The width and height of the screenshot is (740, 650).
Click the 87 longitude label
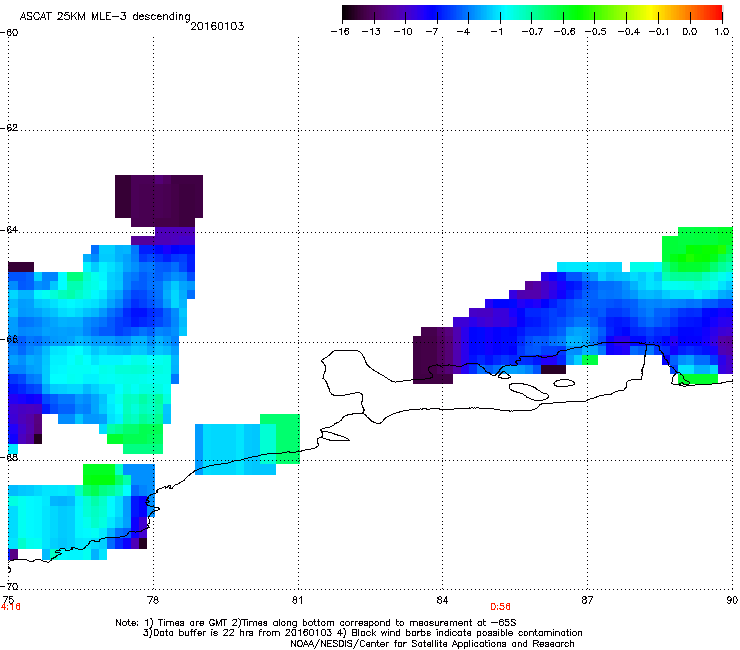pyautogui.click(x=587, y=600)
